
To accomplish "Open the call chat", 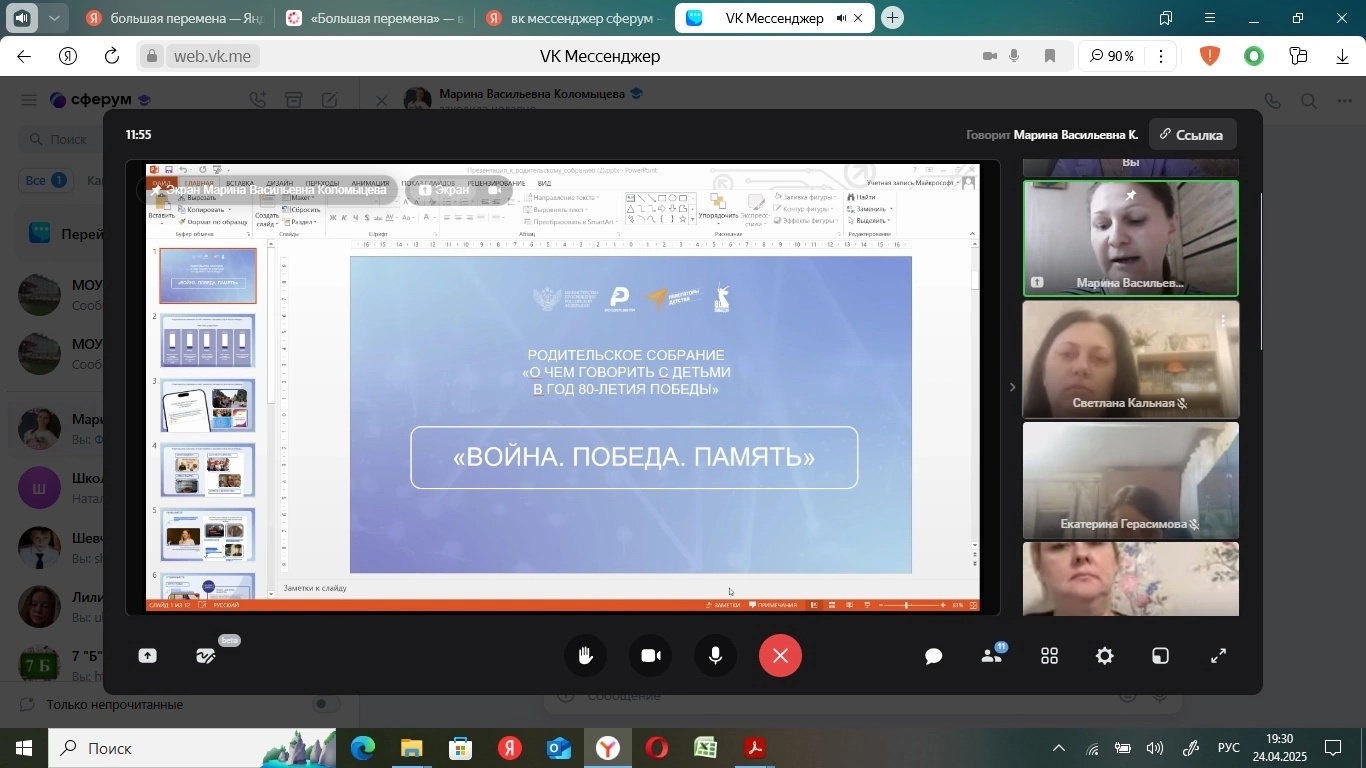I will [x=934, y=656].
